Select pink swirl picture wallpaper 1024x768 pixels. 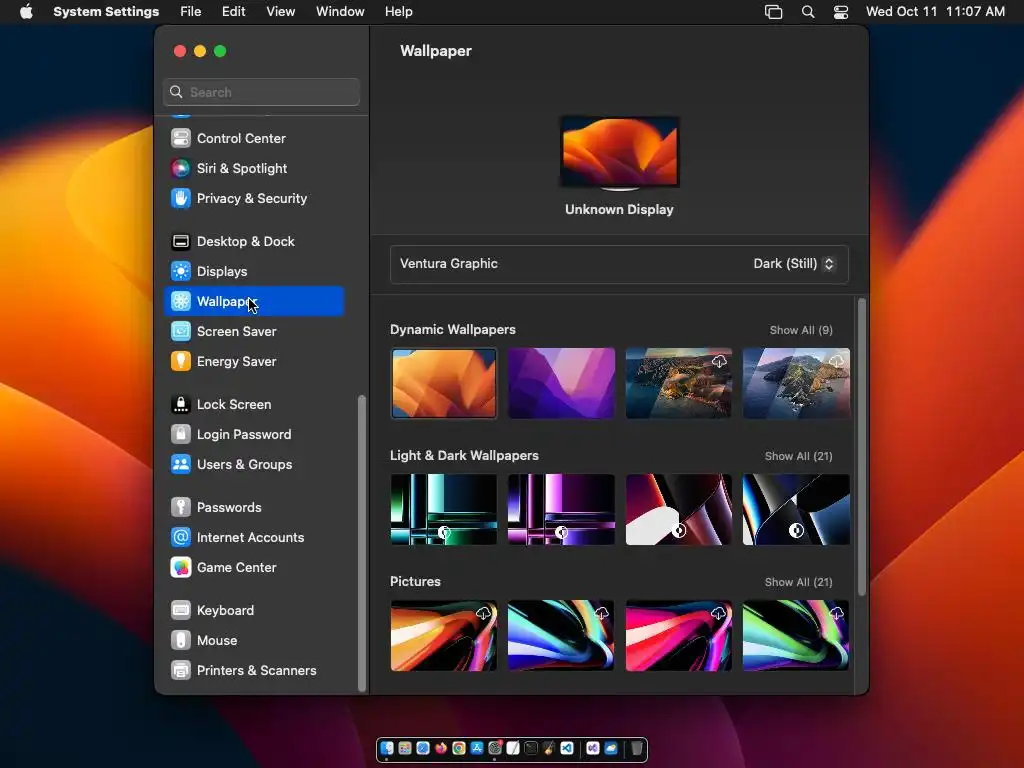(x=679, y=635)
